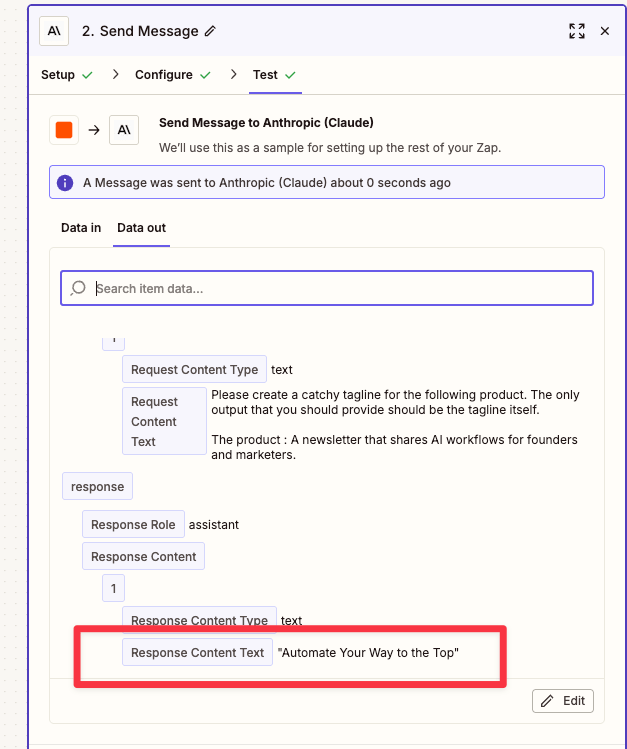Screen dimensions: 627x749
Task: Focus the Search item data field
Action: click(x=327, y=288)
